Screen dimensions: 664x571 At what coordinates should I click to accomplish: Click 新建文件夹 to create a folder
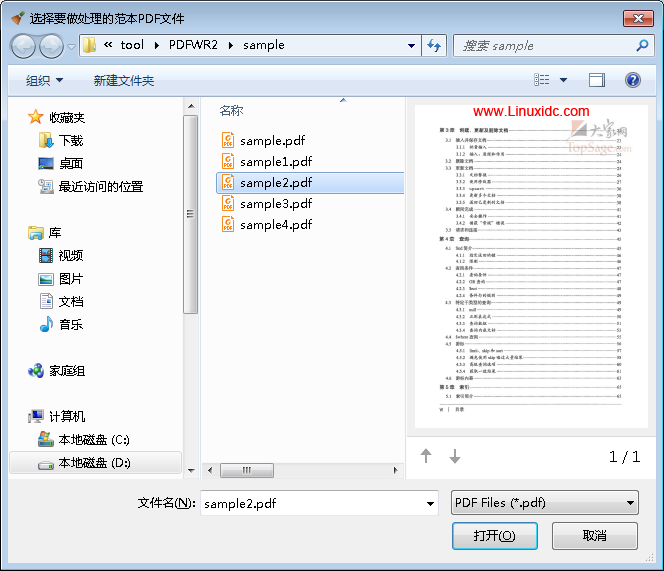[x=124, y=80]
